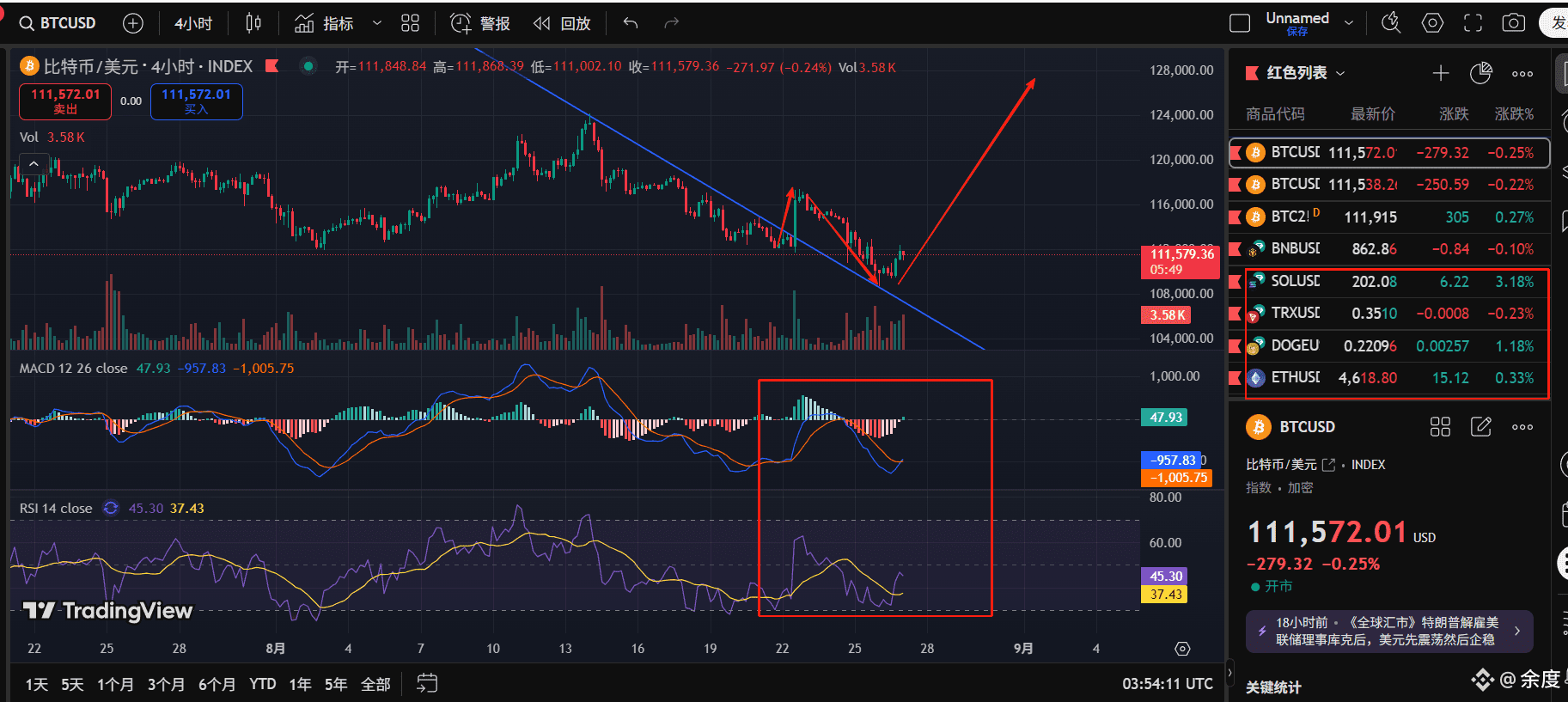The image size is (1568, 702).
Task: Set the date range to 5年
Action: click(x=336, y=684)
